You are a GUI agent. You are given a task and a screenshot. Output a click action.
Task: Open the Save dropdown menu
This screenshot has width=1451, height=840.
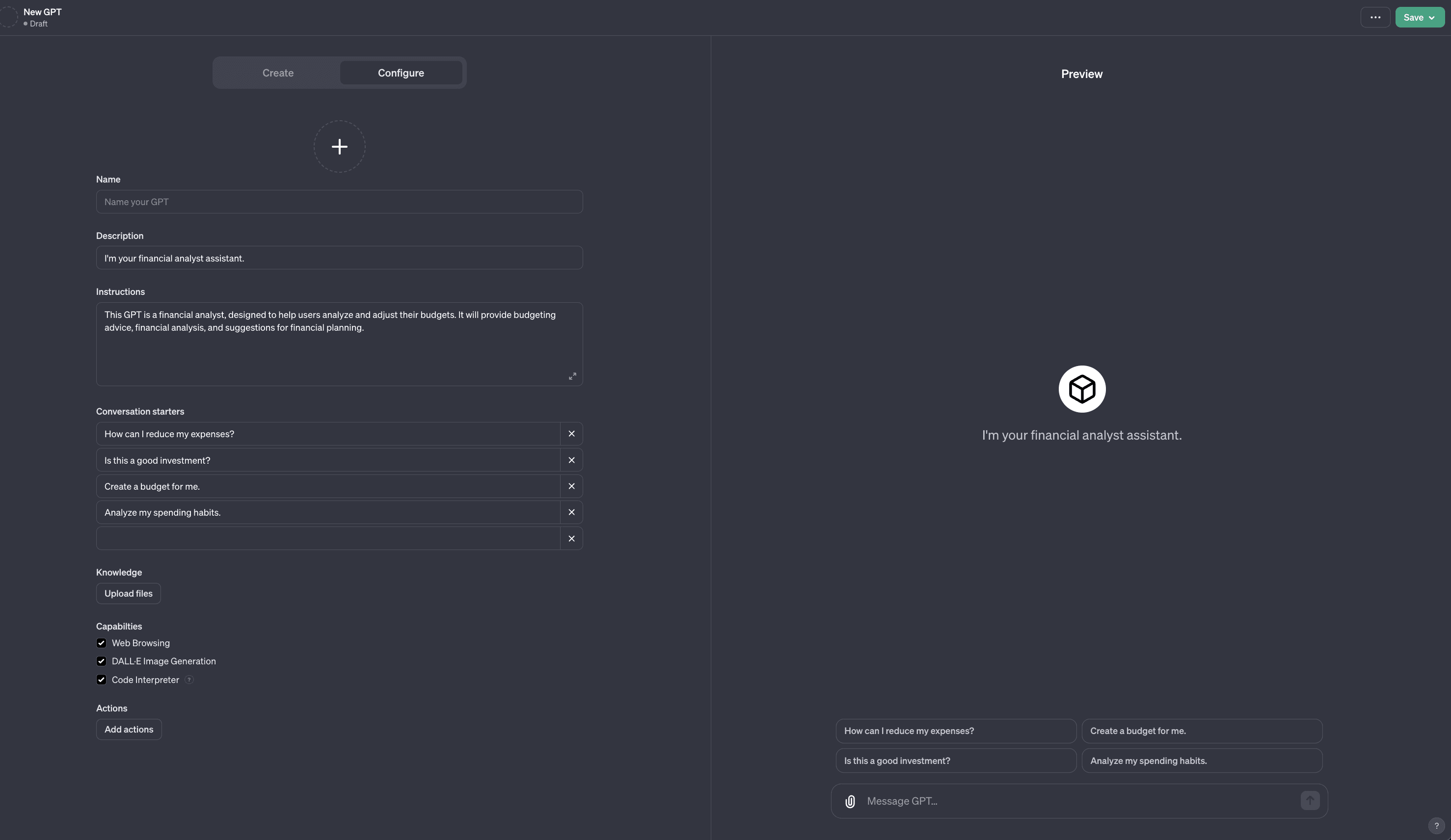(x=1419, y=17)
